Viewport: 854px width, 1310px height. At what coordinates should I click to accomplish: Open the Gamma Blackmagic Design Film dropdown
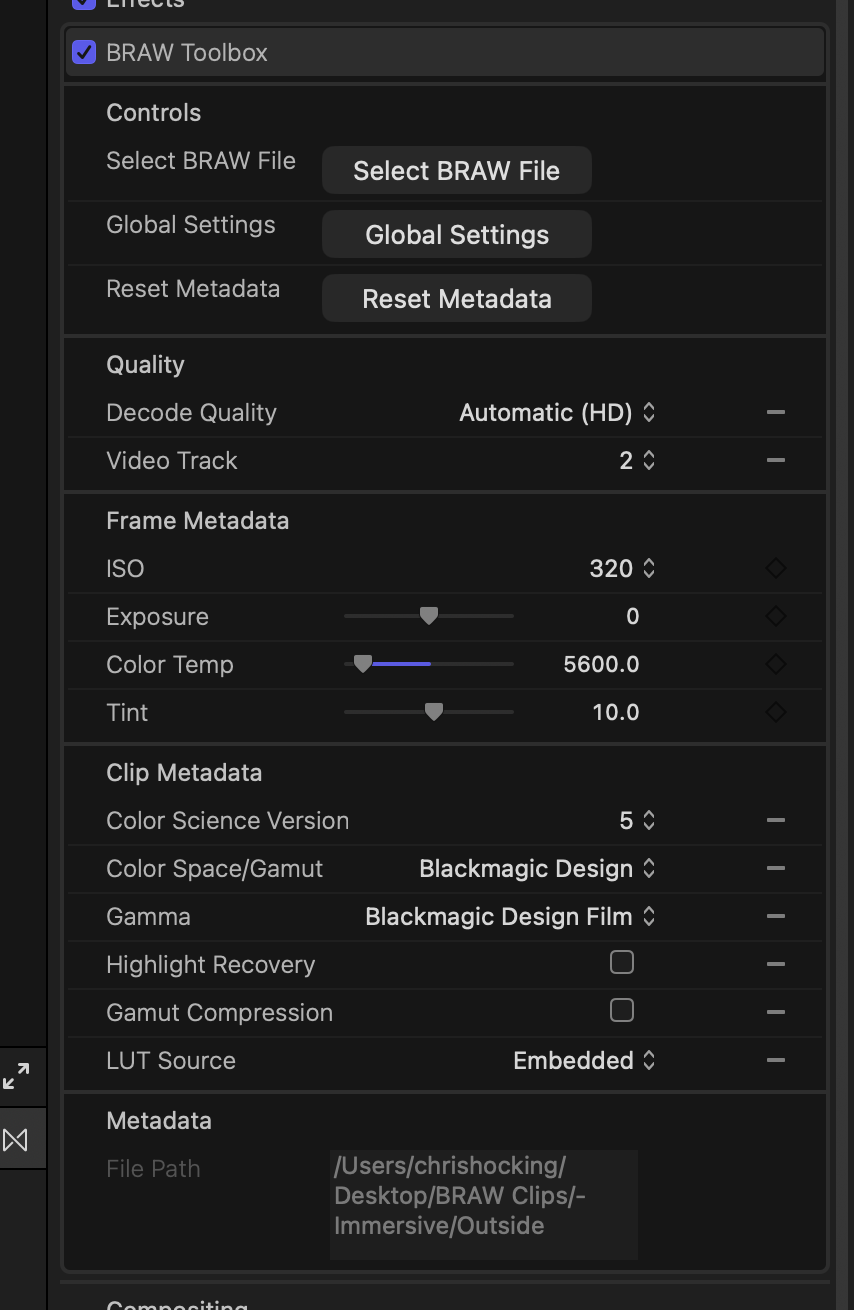click(x=510, y=916)
